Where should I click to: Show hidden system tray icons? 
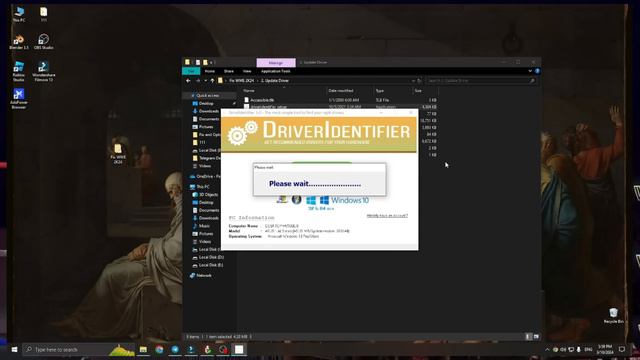[547, 349]
